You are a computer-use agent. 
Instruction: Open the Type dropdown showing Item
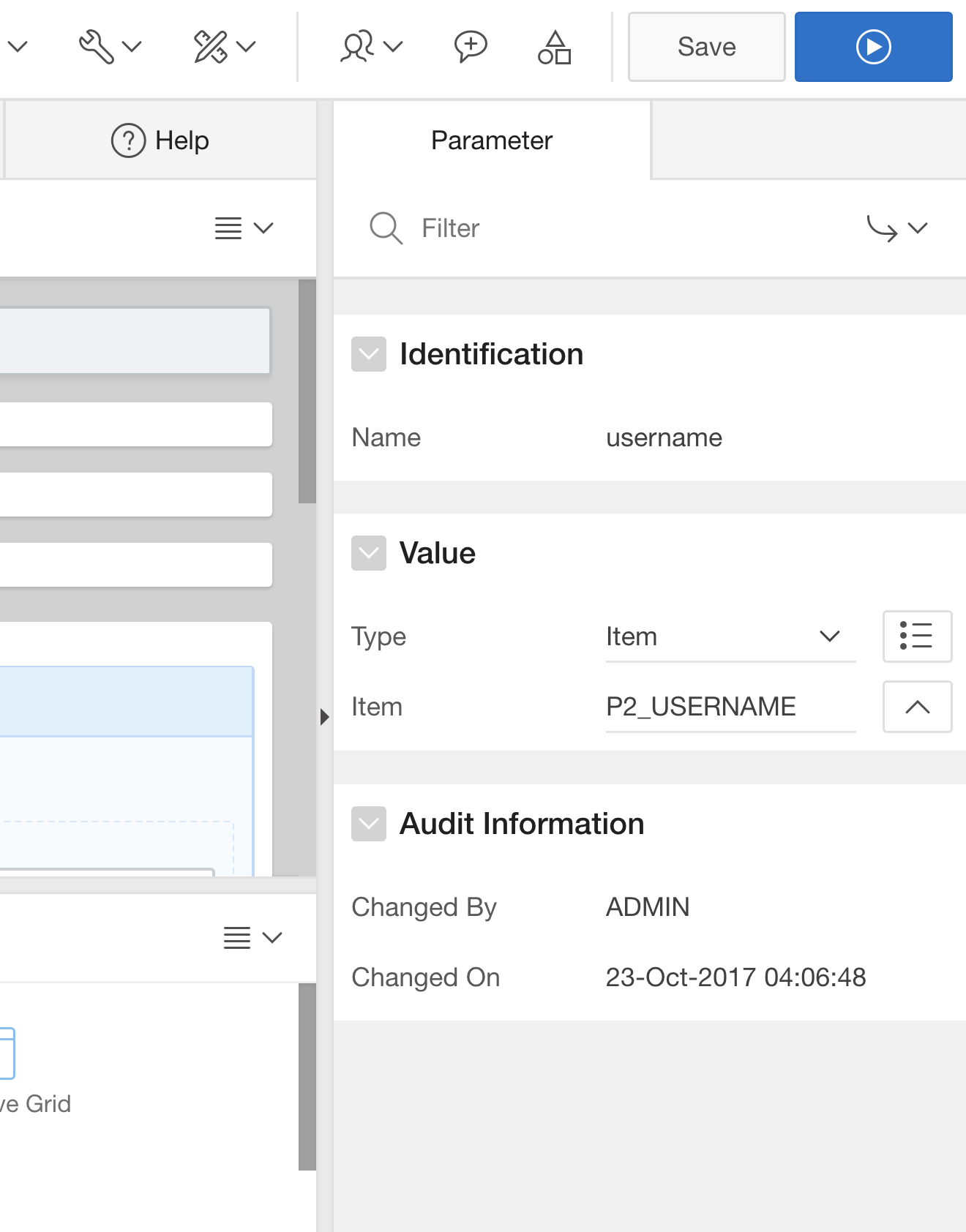(730, 636)
